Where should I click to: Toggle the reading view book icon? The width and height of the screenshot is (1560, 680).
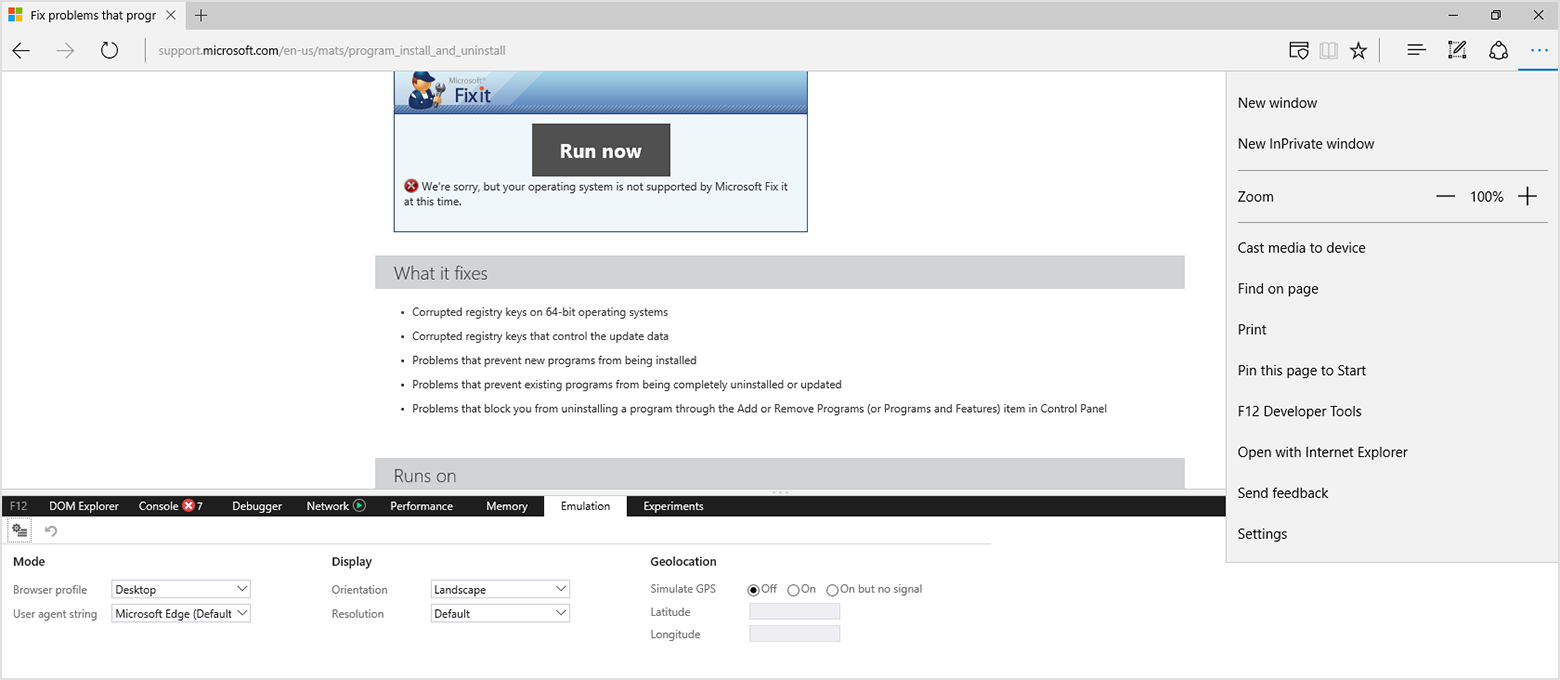click(x=1328, y=50)
